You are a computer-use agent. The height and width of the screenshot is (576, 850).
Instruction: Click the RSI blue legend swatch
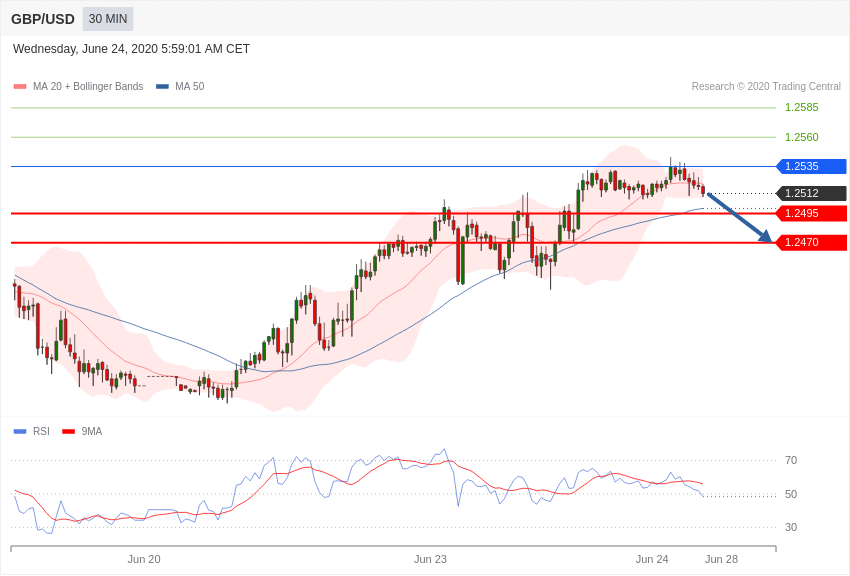pyautogui.click(x=20, y=432)
